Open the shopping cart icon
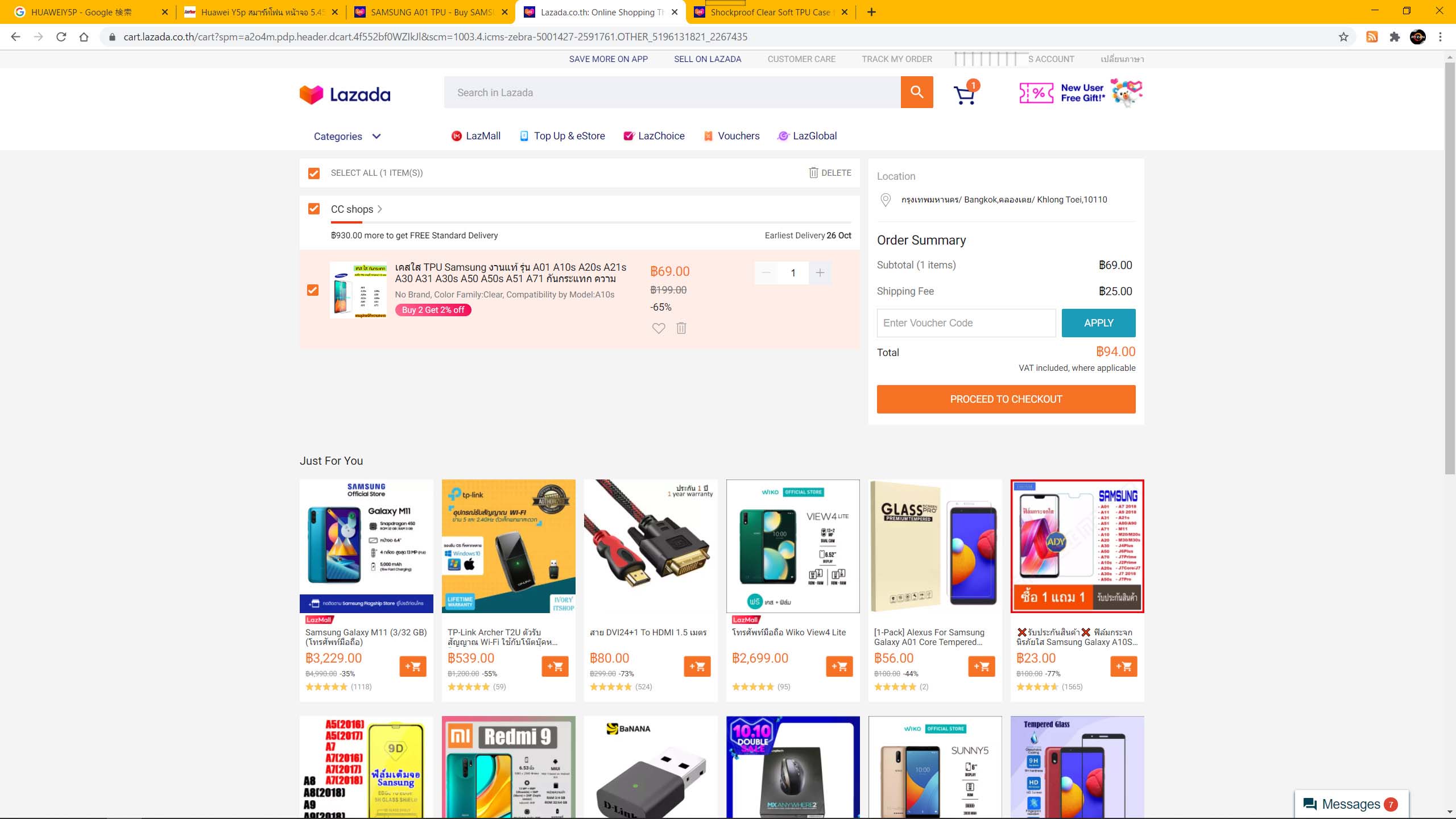The height and width of the screenshot is (819, 1456). point(965,94)
